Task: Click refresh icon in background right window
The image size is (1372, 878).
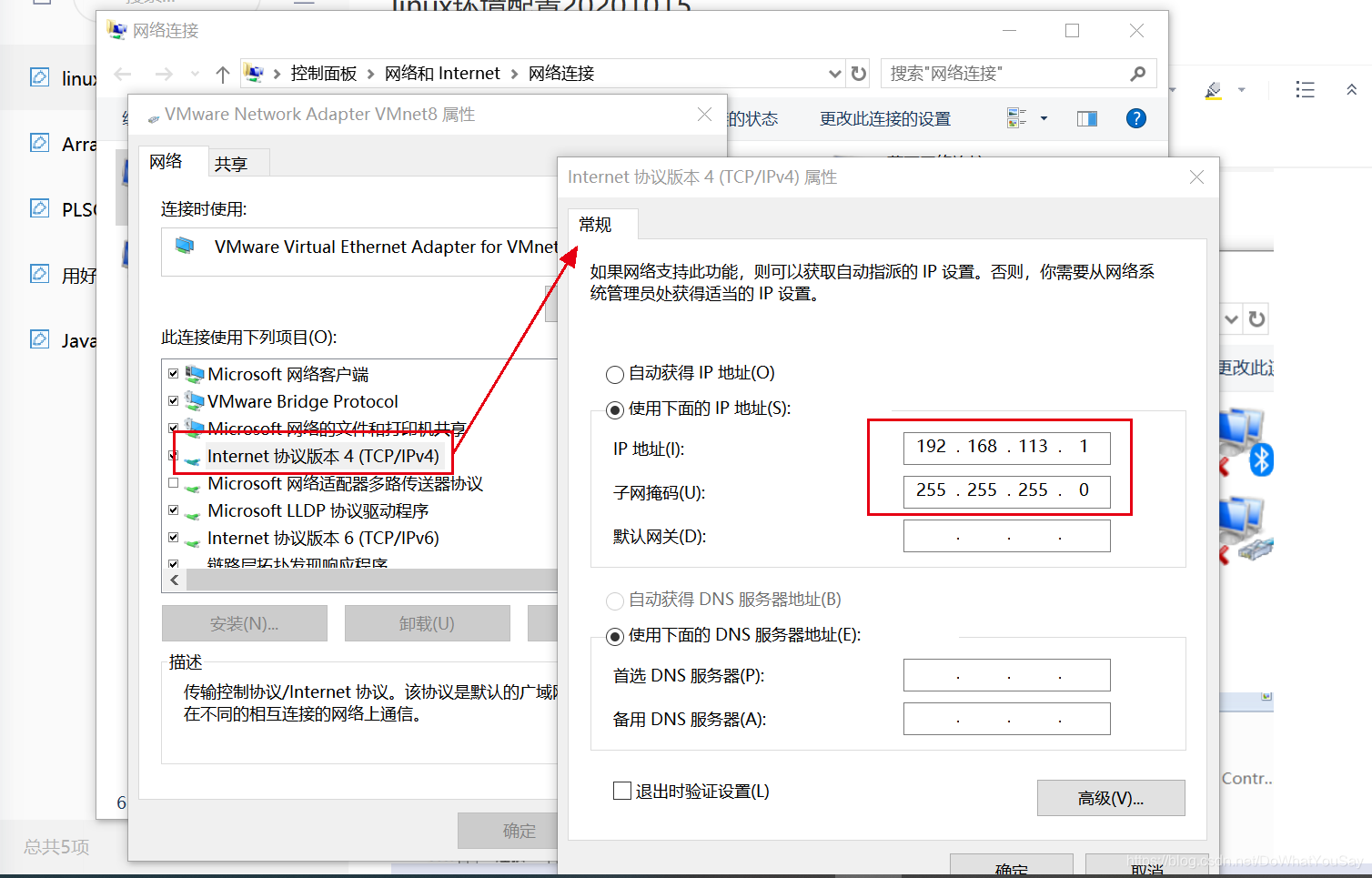Action: click(1256, 319)
